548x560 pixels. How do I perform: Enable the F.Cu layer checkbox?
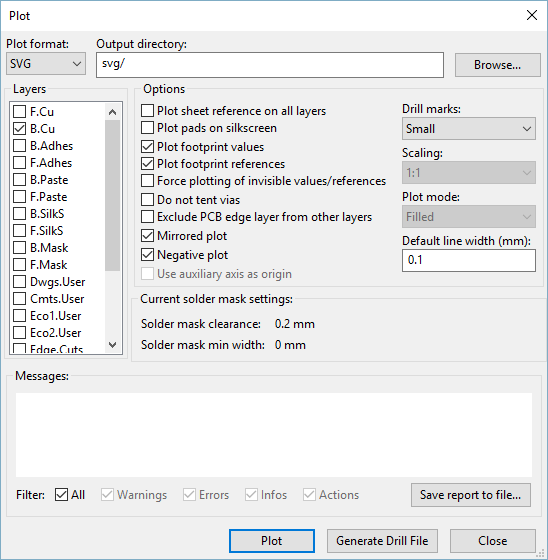[x=19, y=112]
